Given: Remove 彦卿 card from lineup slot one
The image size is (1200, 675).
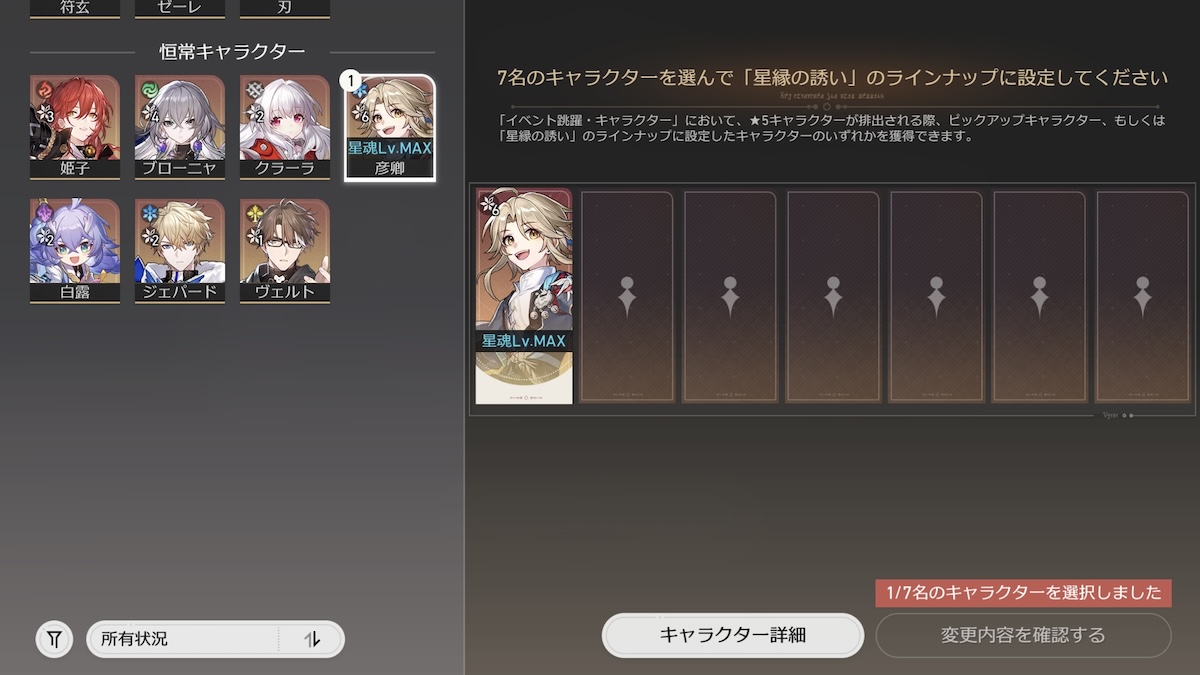Looking at the screenshot, I should pyautogui.click(x=524, y=297).
